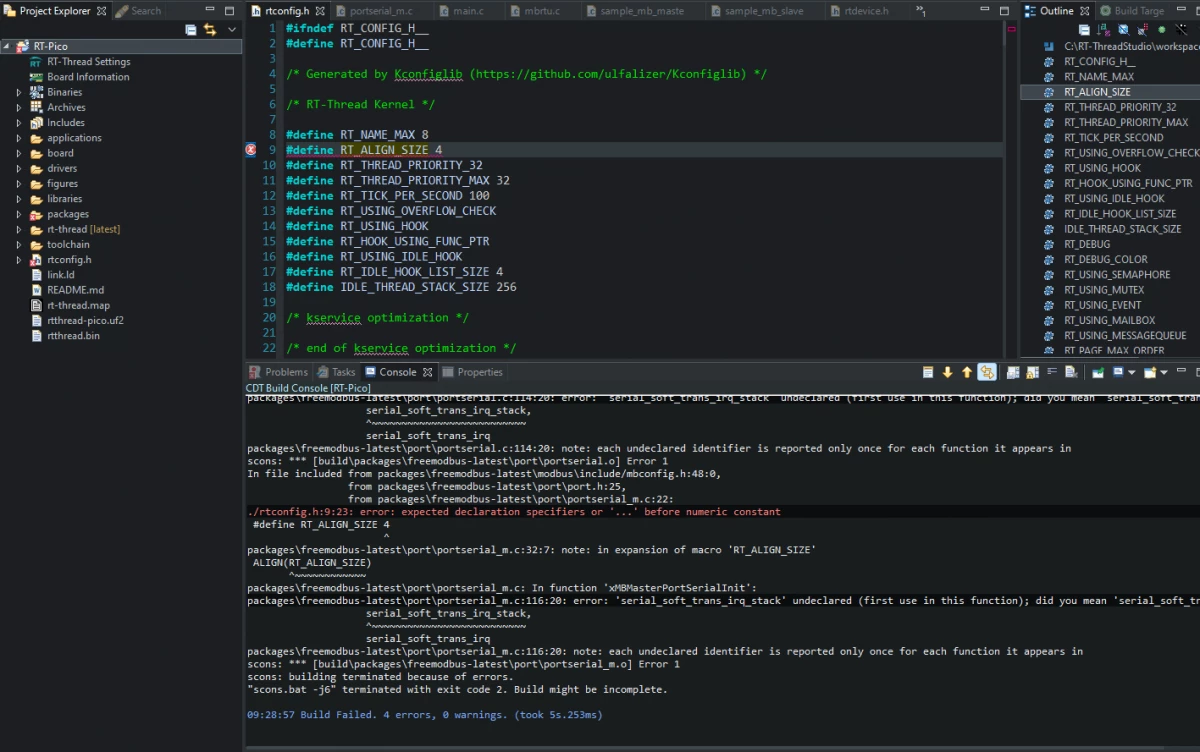Viewport: 1200px width, 752px height.
Task: Toggle Link with Editor in Project Explorer
Action: [x=210, y=30]
